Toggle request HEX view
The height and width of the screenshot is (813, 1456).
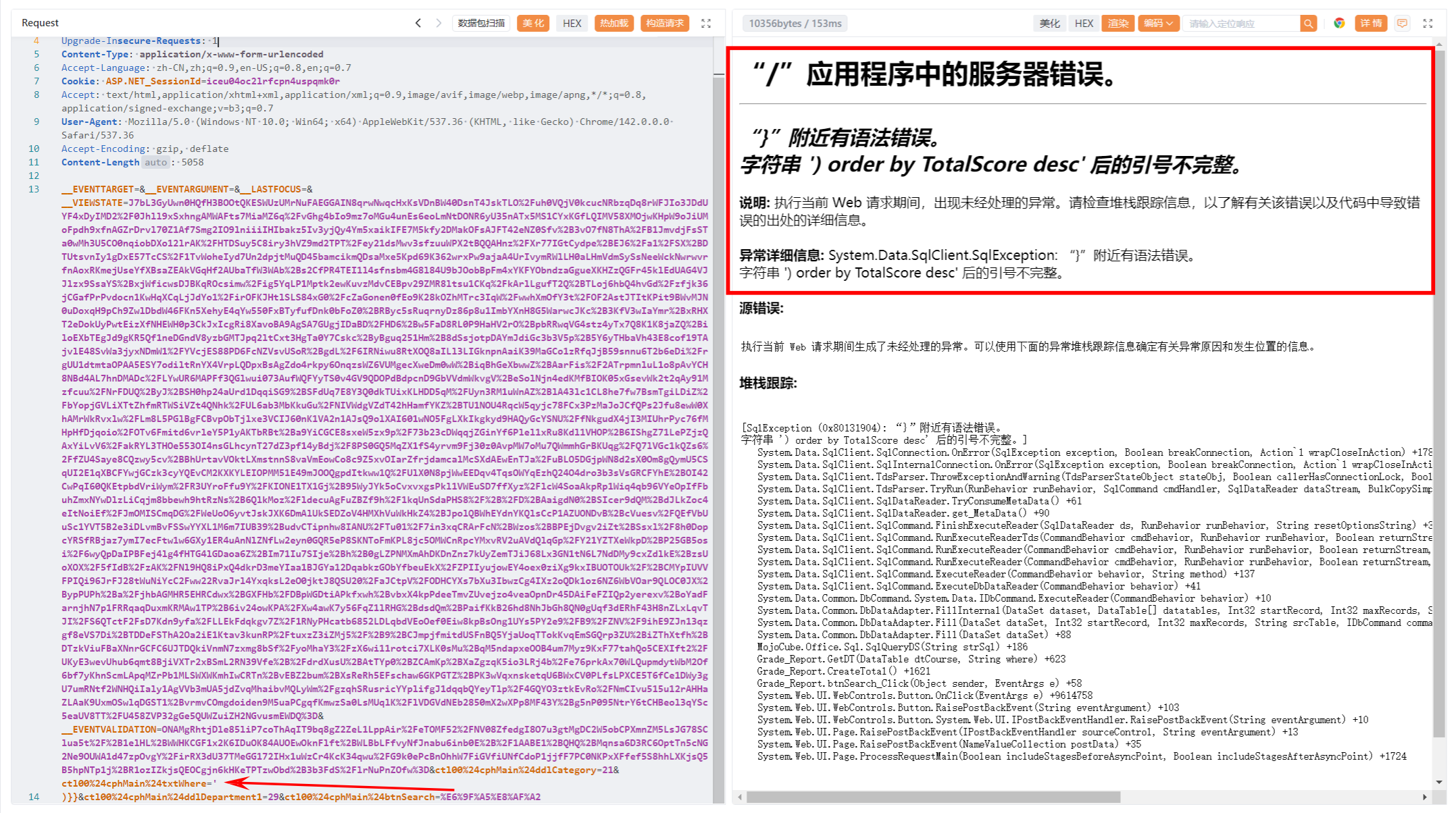pos(572,23)
